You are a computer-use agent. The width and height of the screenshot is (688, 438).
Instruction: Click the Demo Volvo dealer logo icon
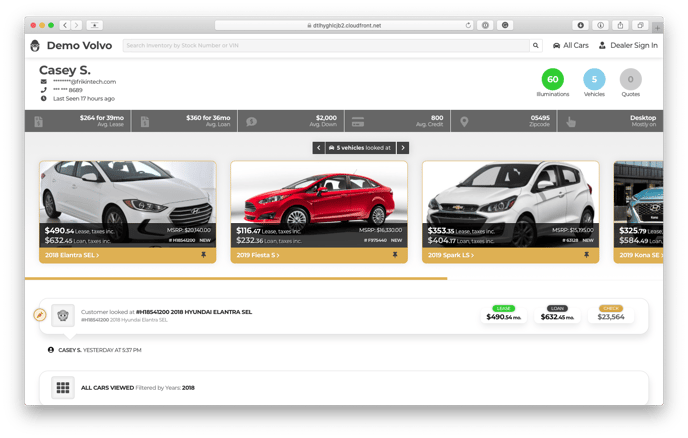point(36,46)
